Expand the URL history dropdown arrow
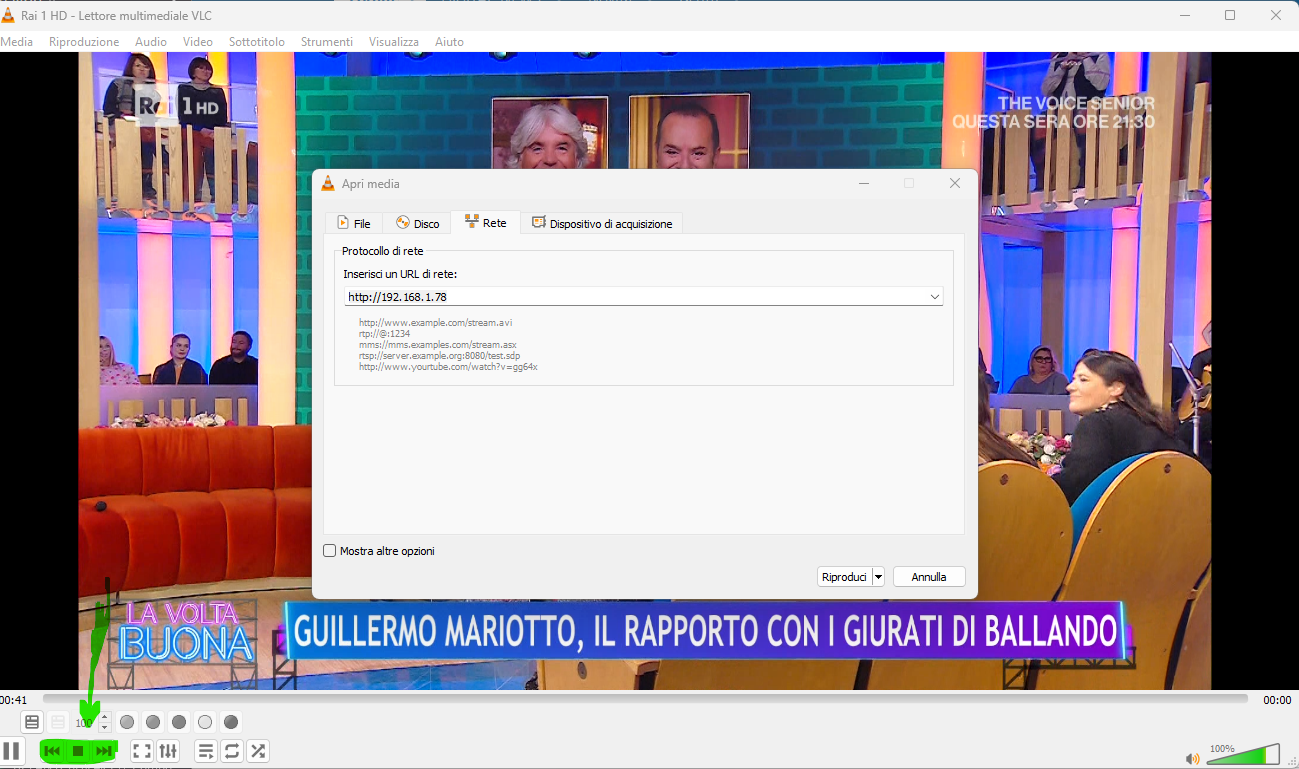The image size is (1299, 769). (934, 297)
